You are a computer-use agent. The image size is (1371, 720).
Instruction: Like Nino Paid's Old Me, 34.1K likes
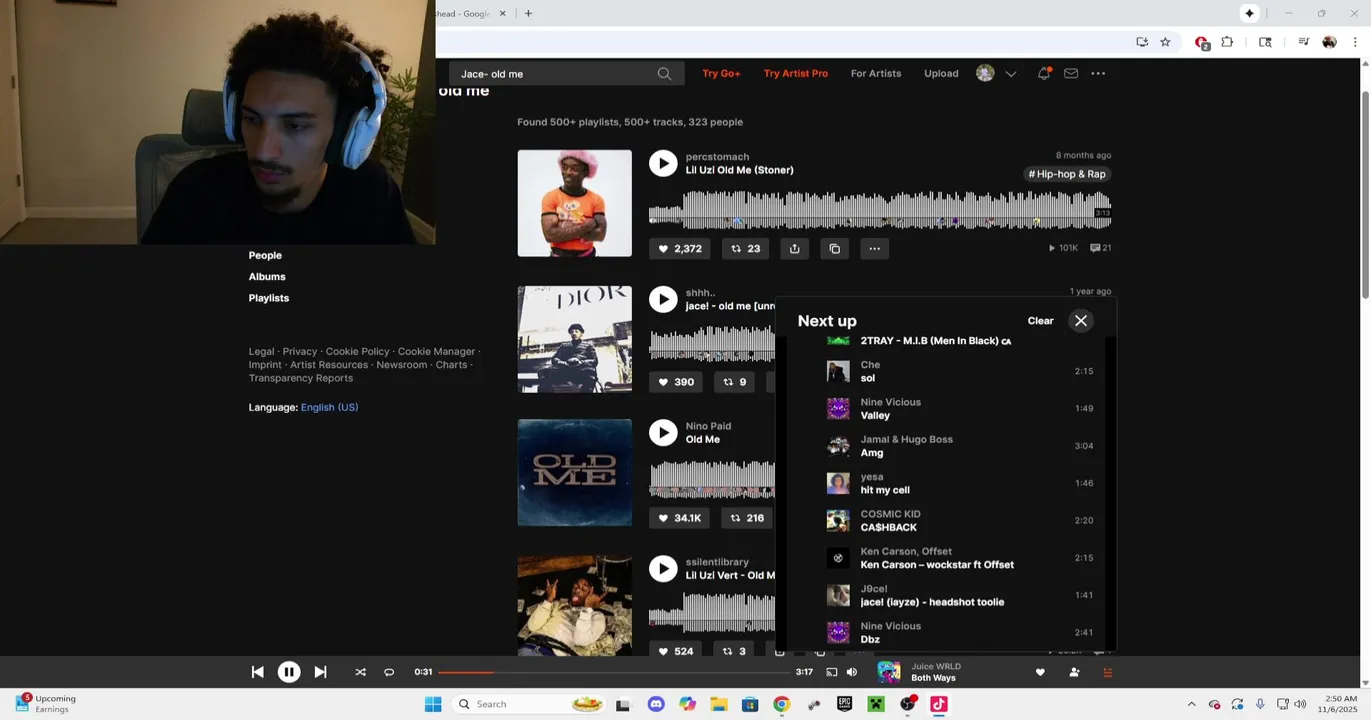tap(680, 518)
